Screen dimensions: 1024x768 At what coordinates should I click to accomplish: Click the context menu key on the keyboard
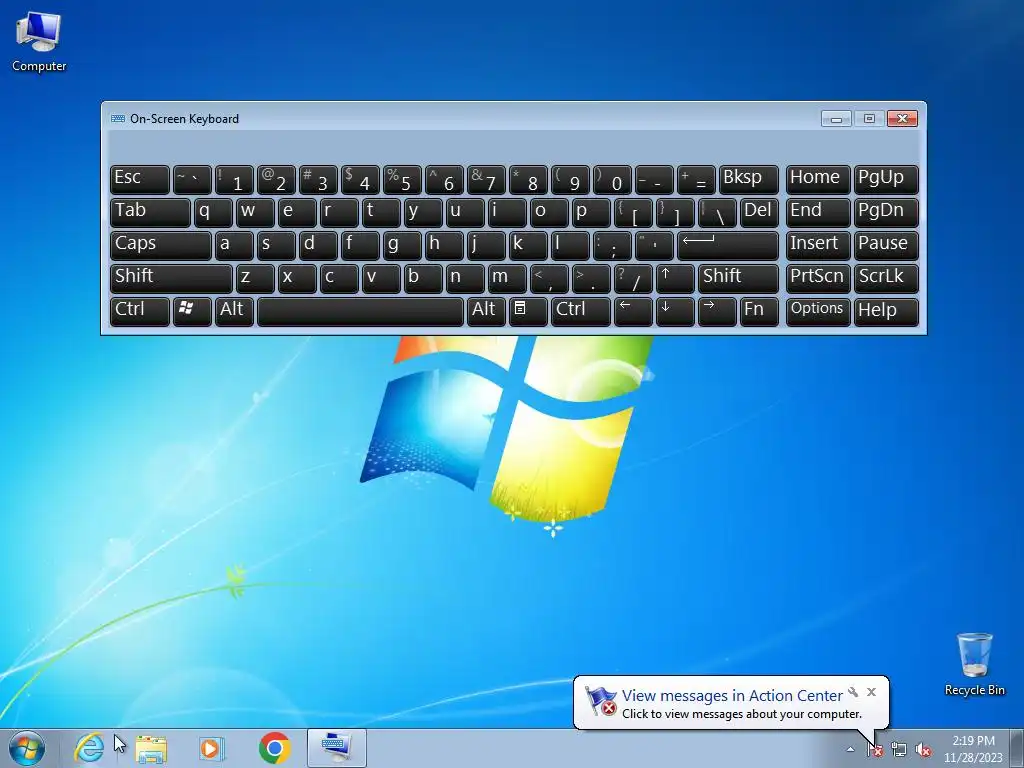click(x=528, y=311)
